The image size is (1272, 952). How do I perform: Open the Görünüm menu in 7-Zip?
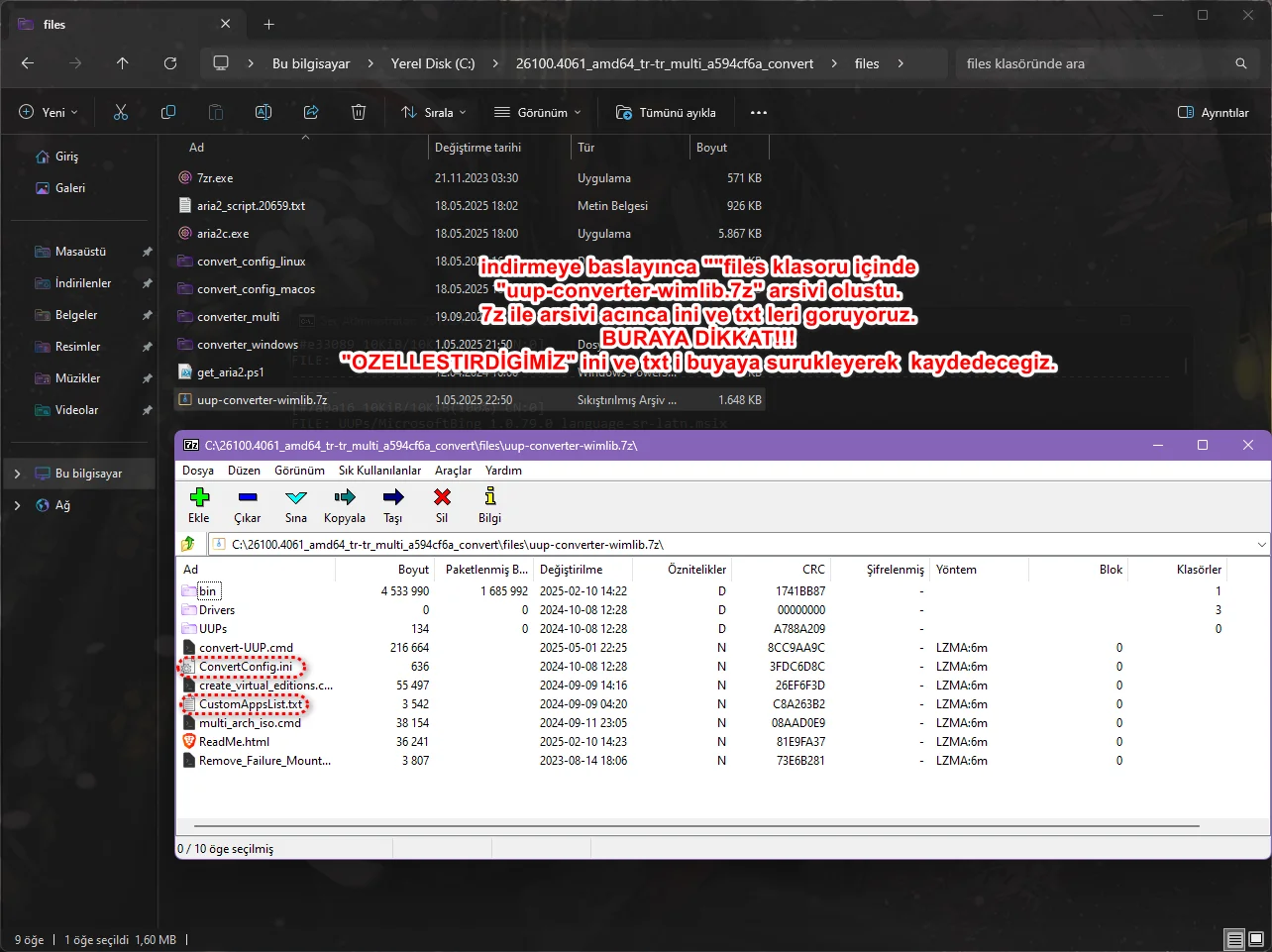coord(299,471)
